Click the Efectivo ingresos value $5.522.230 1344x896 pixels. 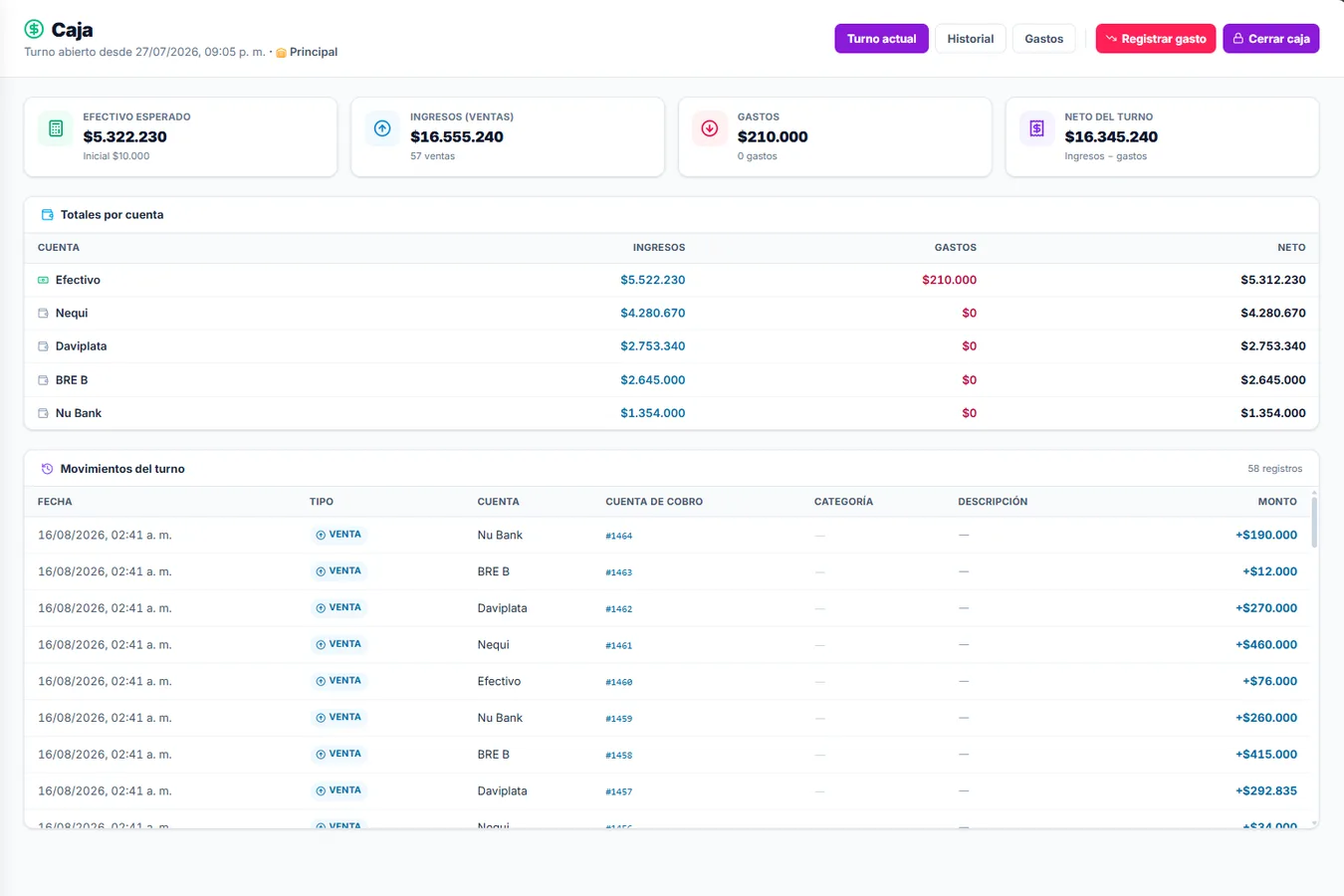click(x=653, y=280)
